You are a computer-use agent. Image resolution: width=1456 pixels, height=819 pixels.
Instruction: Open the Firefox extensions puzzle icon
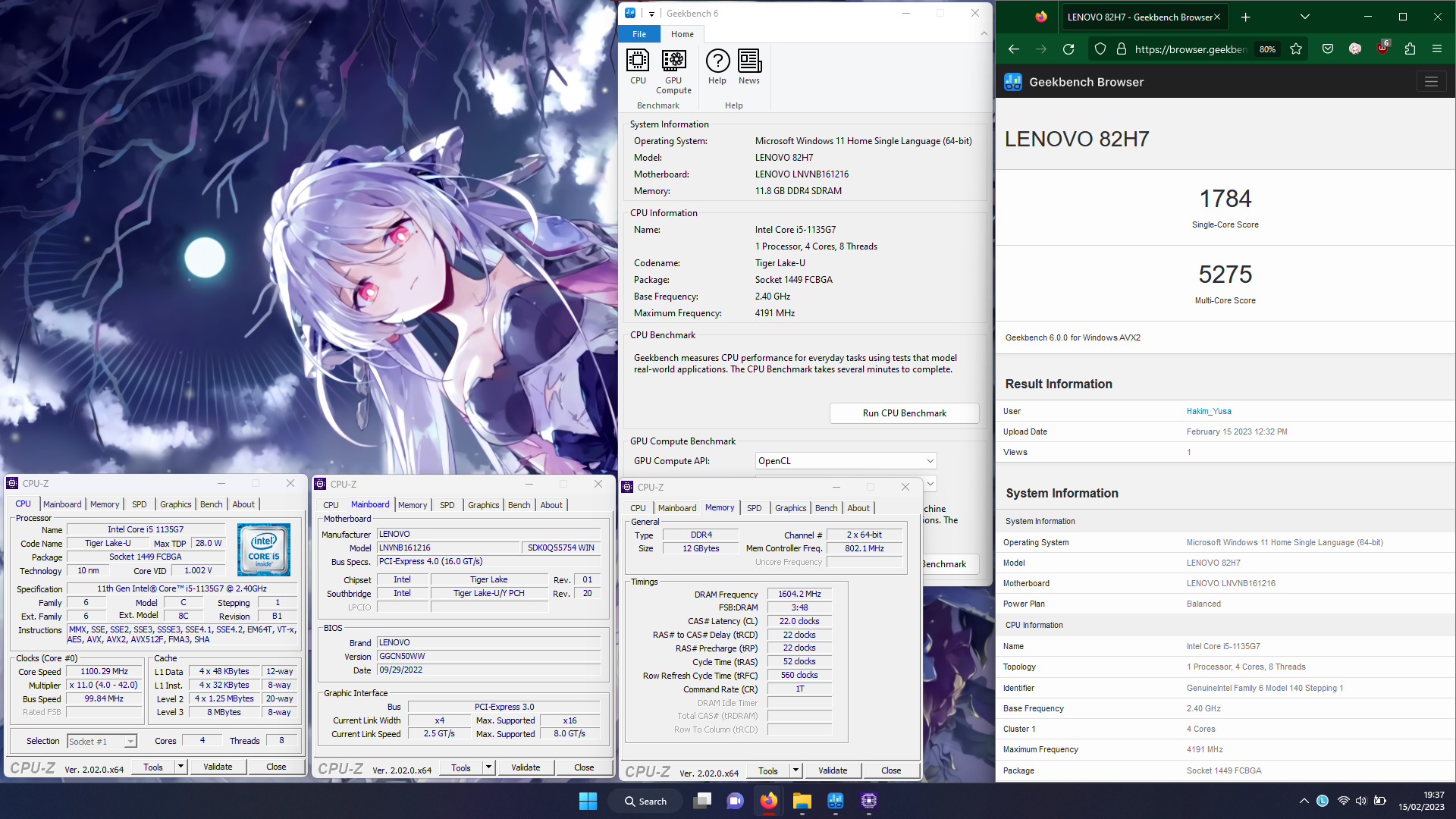[1410, 49]
